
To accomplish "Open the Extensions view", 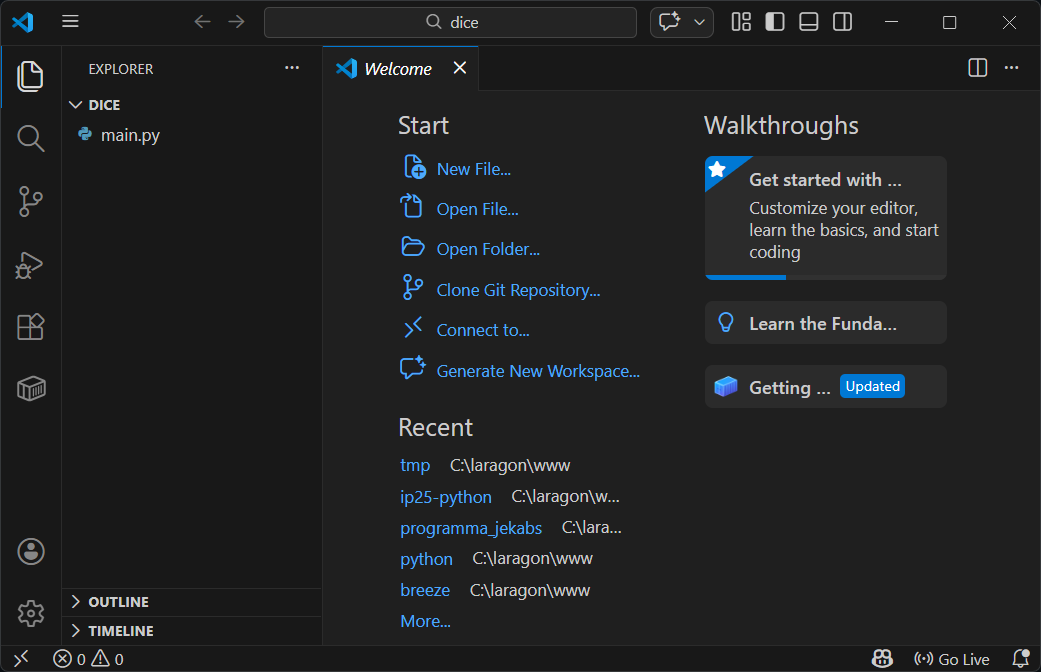I will (x=30, y=327).
